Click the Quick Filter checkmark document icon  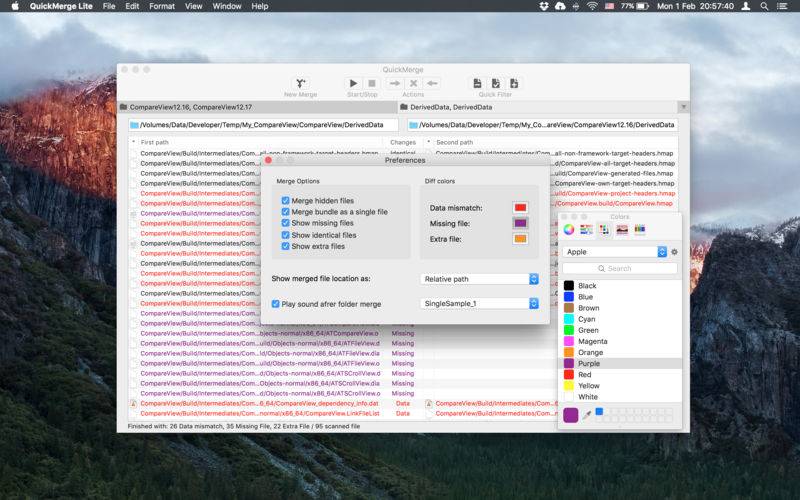pyautogui.click(x=495, y=83)
